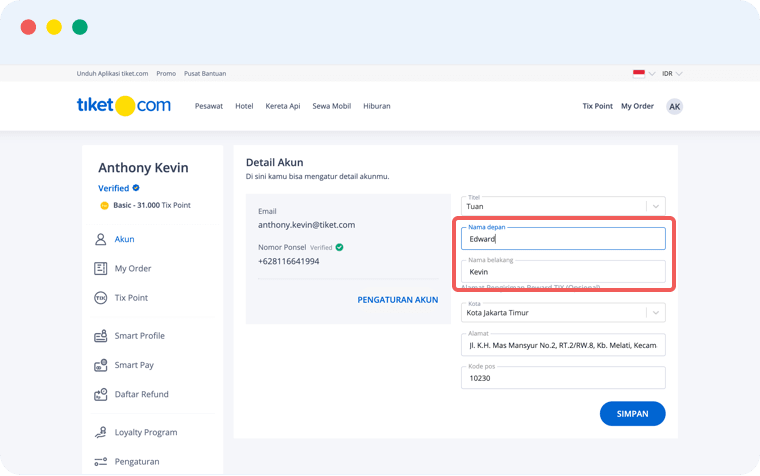Screen dimensions: 760x476
Task: Open the Hotel menu
Action: (244, 106)
